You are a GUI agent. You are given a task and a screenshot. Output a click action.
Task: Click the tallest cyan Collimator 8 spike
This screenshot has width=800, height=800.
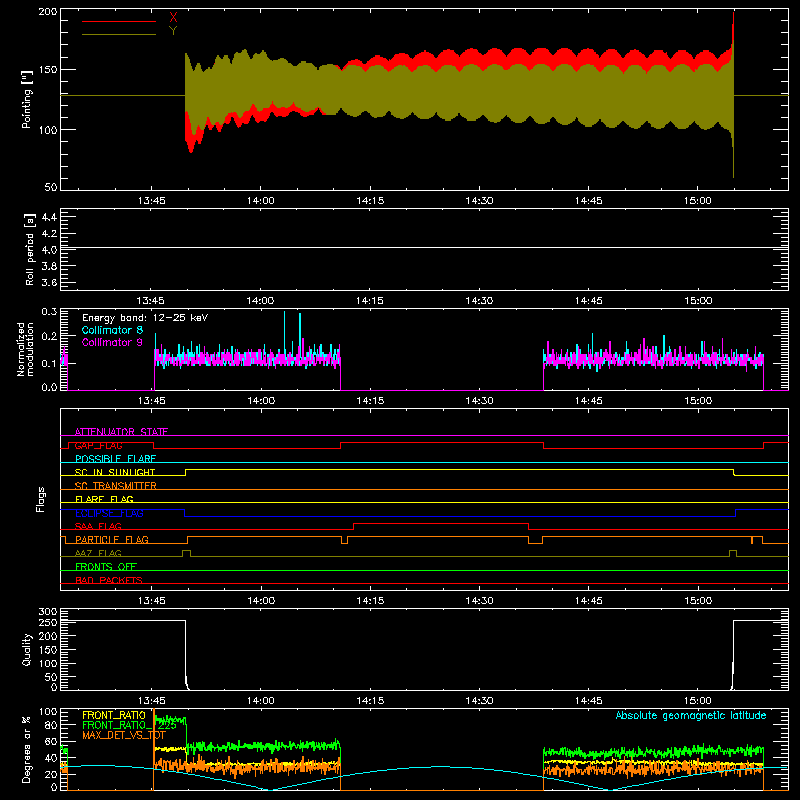[x=284, y=332]
